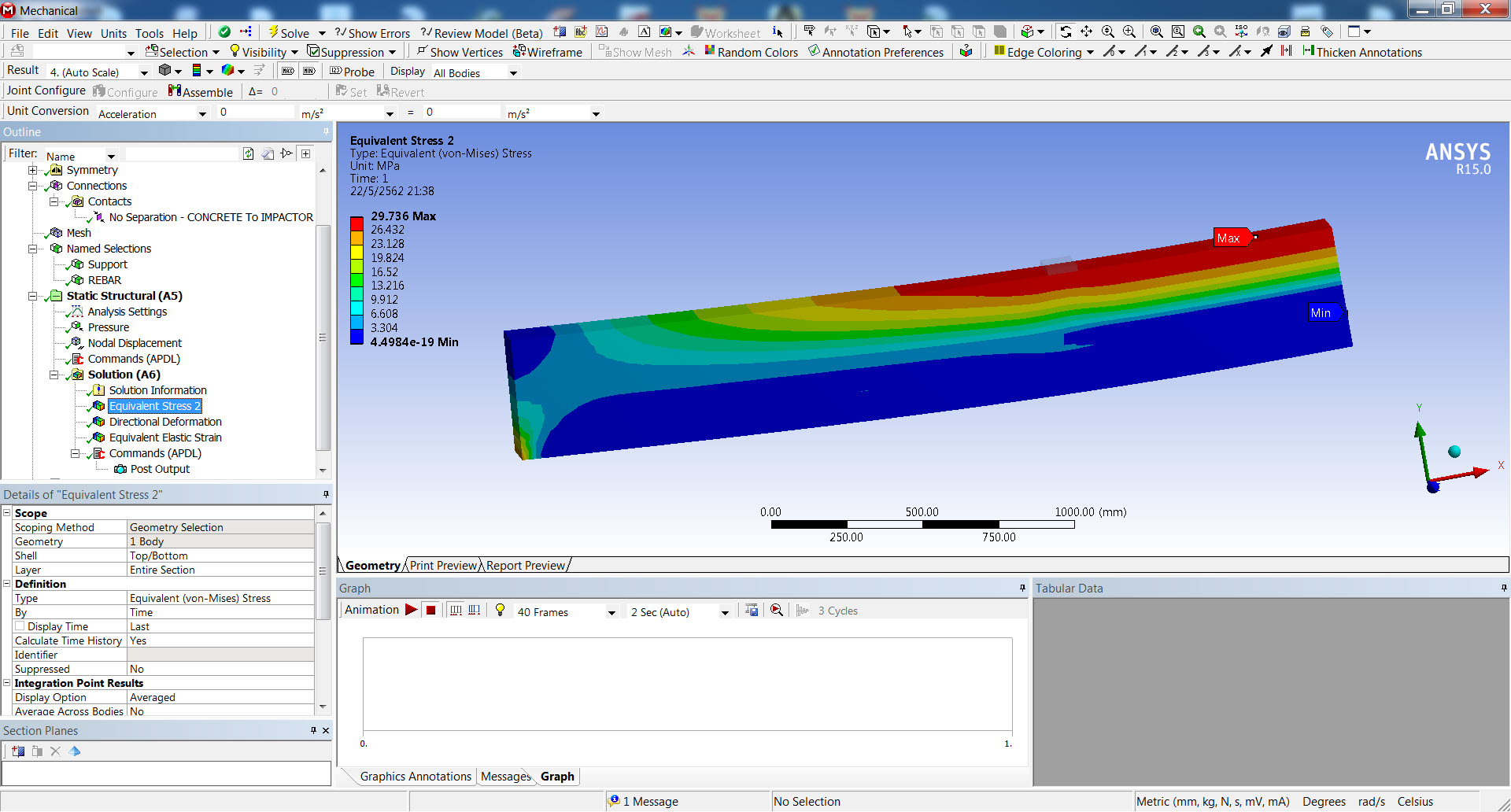Open the File menu
The width and height of the screenshot is (1511, 812).
(x=20, y=33)
